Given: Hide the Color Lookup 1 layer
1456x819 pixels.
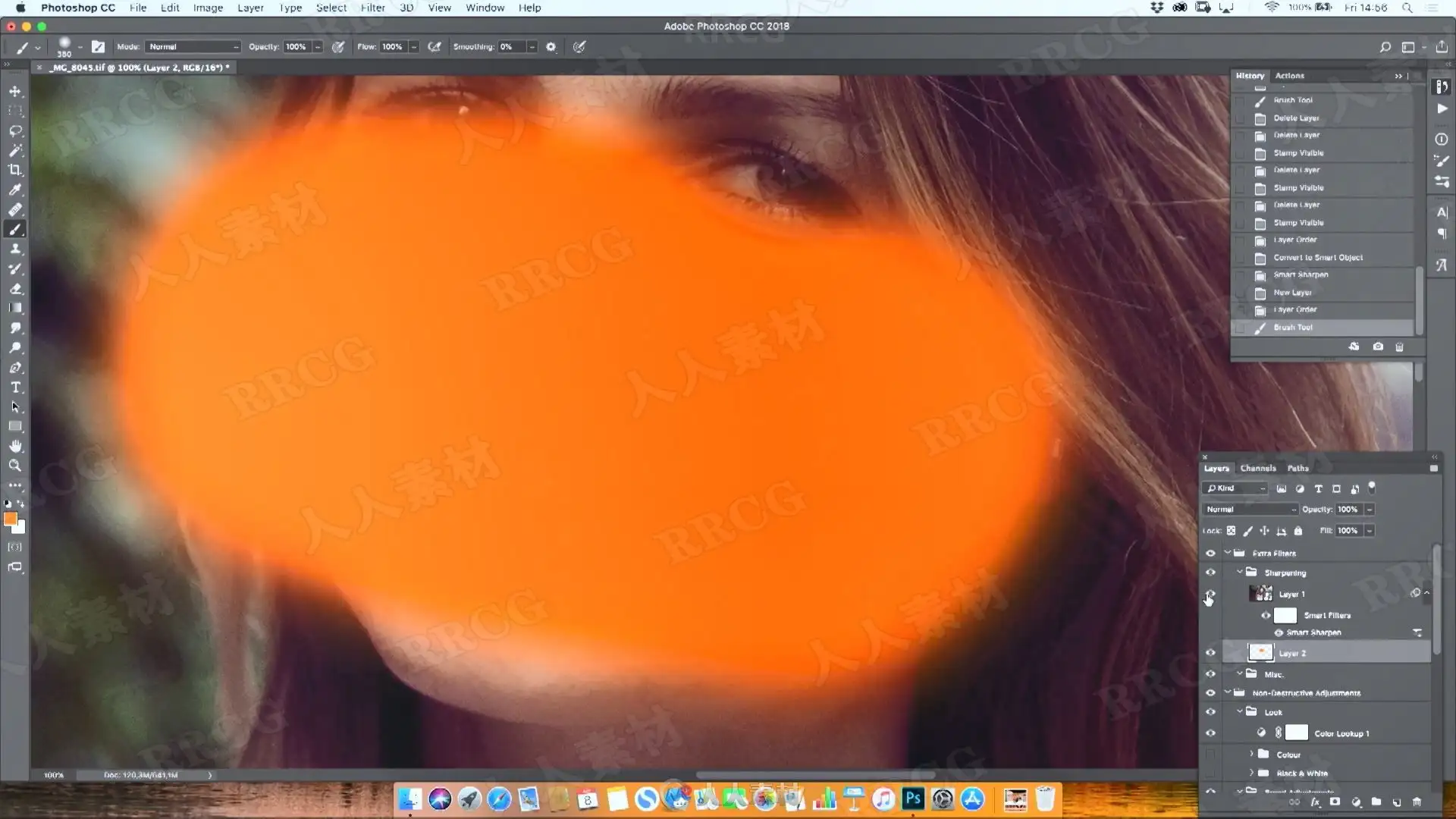Looking at the screenshot, I should click(1210, 733).
